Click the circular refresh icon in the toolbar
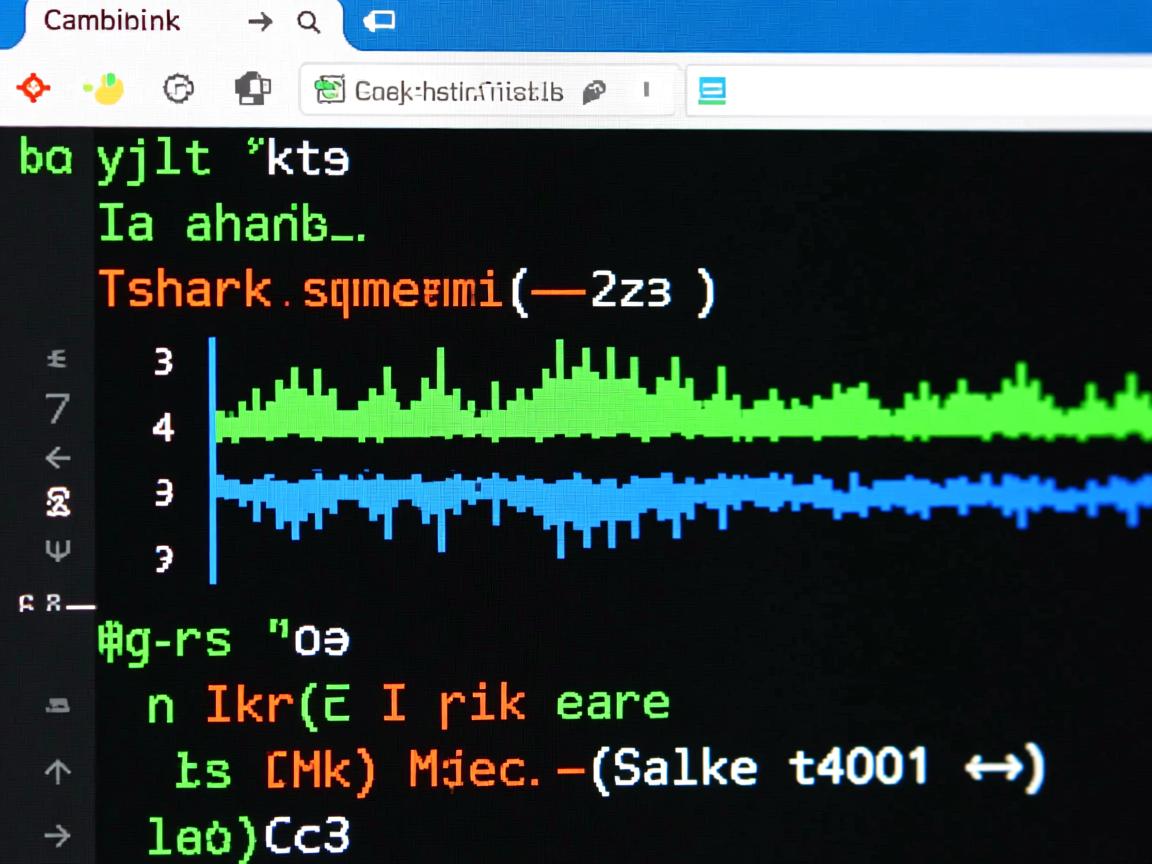Screen dimensions: 1152x864 click(x=178, y=88)
